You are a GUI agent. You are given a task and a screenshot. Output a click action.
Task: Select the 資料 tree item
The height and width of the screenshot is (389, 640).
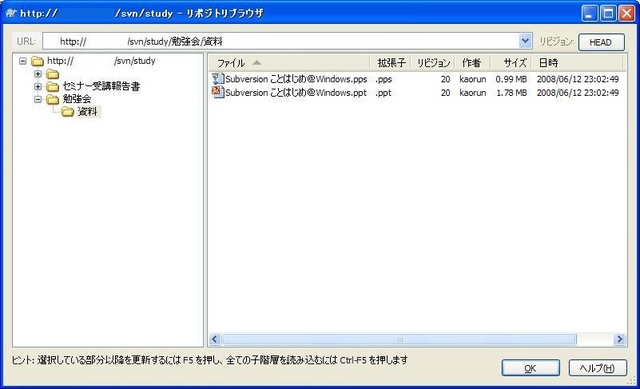(x=88, y=112)
